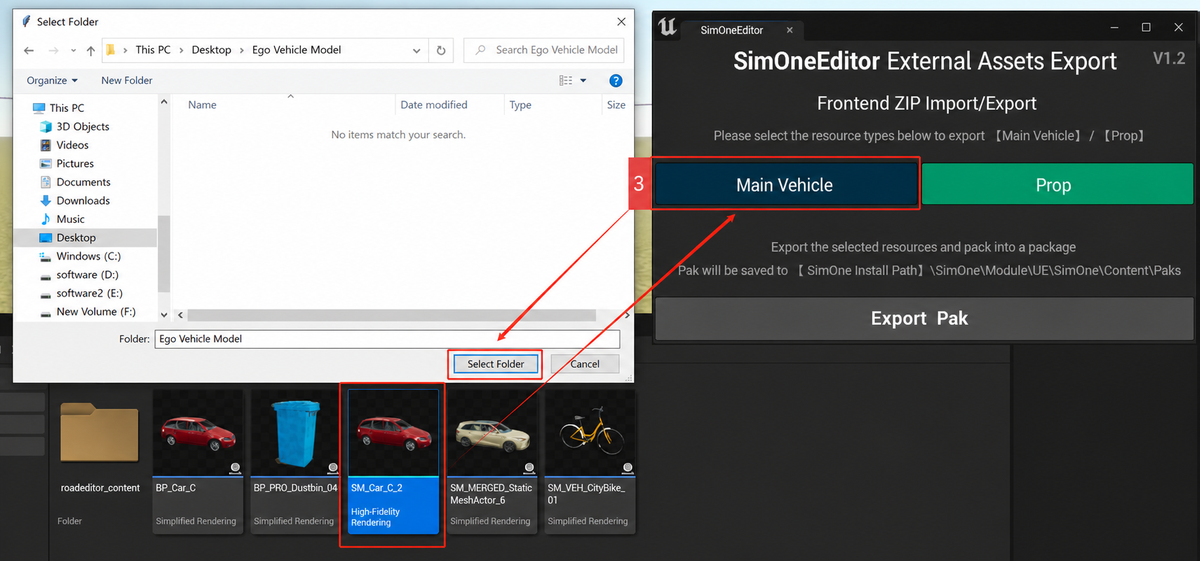The width and height of the screenshot is (1200, 561).
Task: Click New Folder in dialog toolbar
Action: coord(127,80)
